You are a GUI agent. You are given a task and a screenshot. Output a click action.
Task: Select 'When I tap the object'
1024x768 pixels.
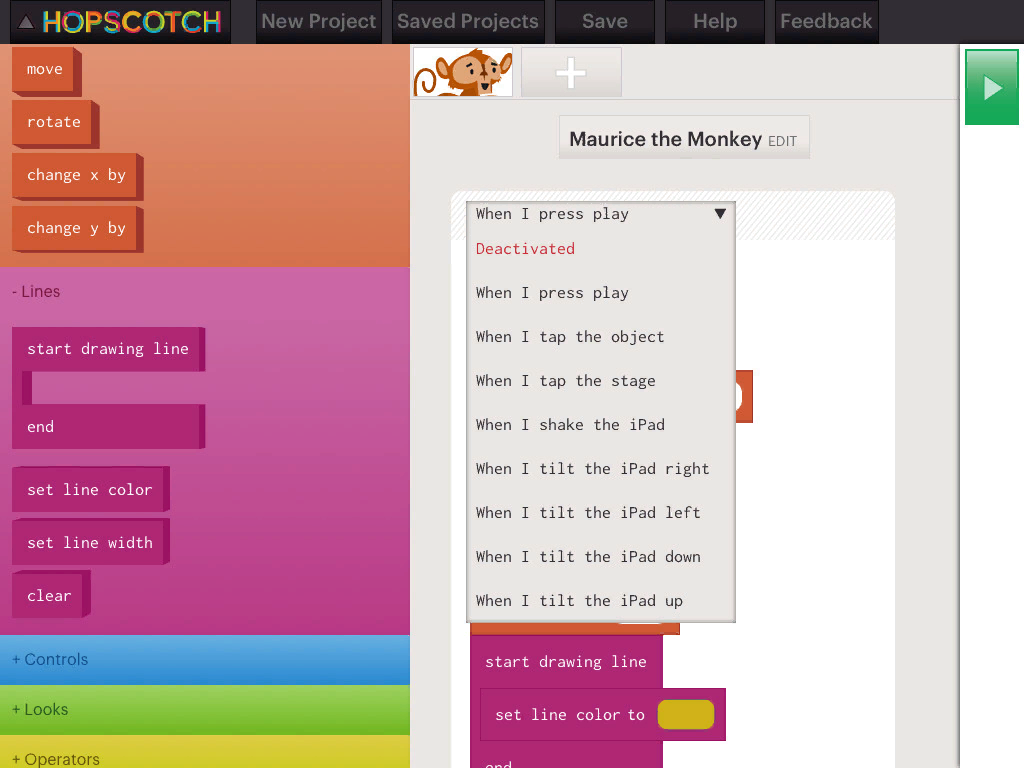coord(570,337)
